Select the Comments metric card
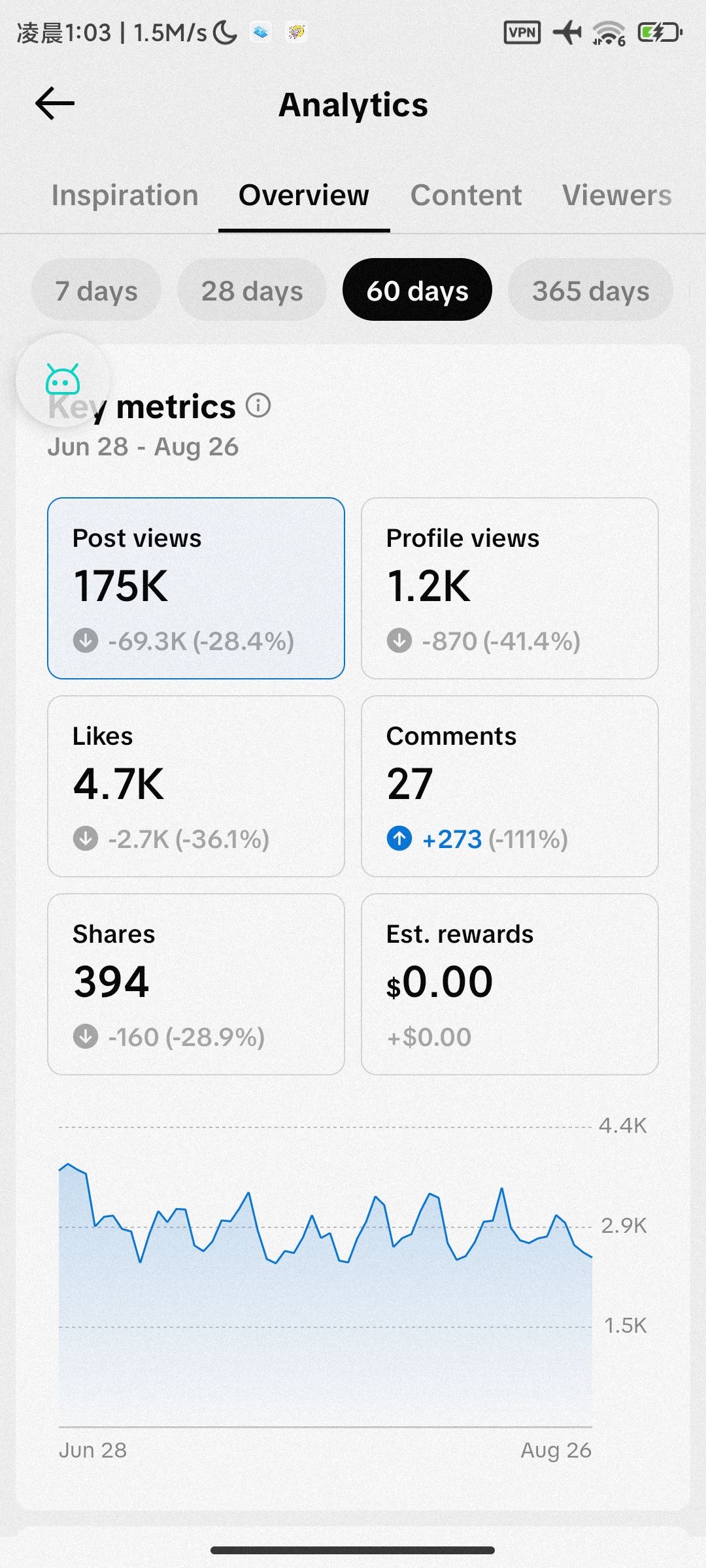The width and height of the screenshot is (706, 1568). [510, 786]
